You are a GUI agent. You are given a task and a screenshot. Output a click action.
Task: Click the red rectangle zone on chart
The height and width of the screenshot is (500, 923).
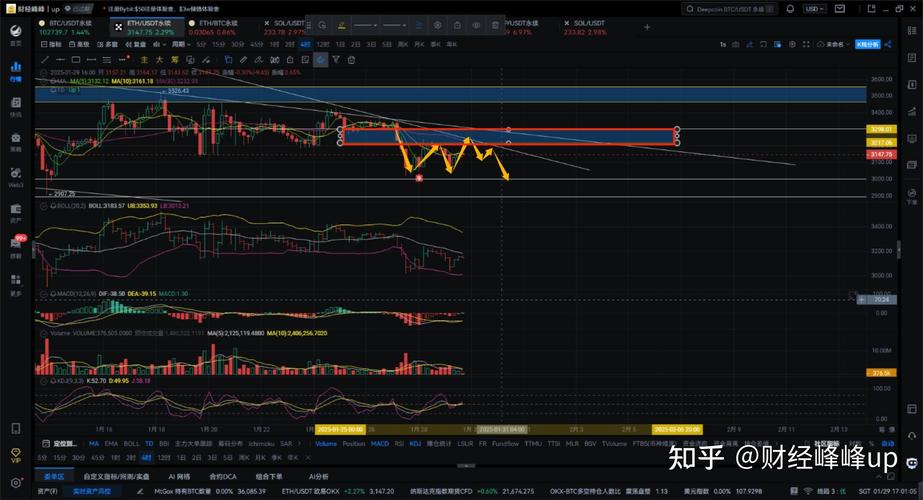pos(510,138)
